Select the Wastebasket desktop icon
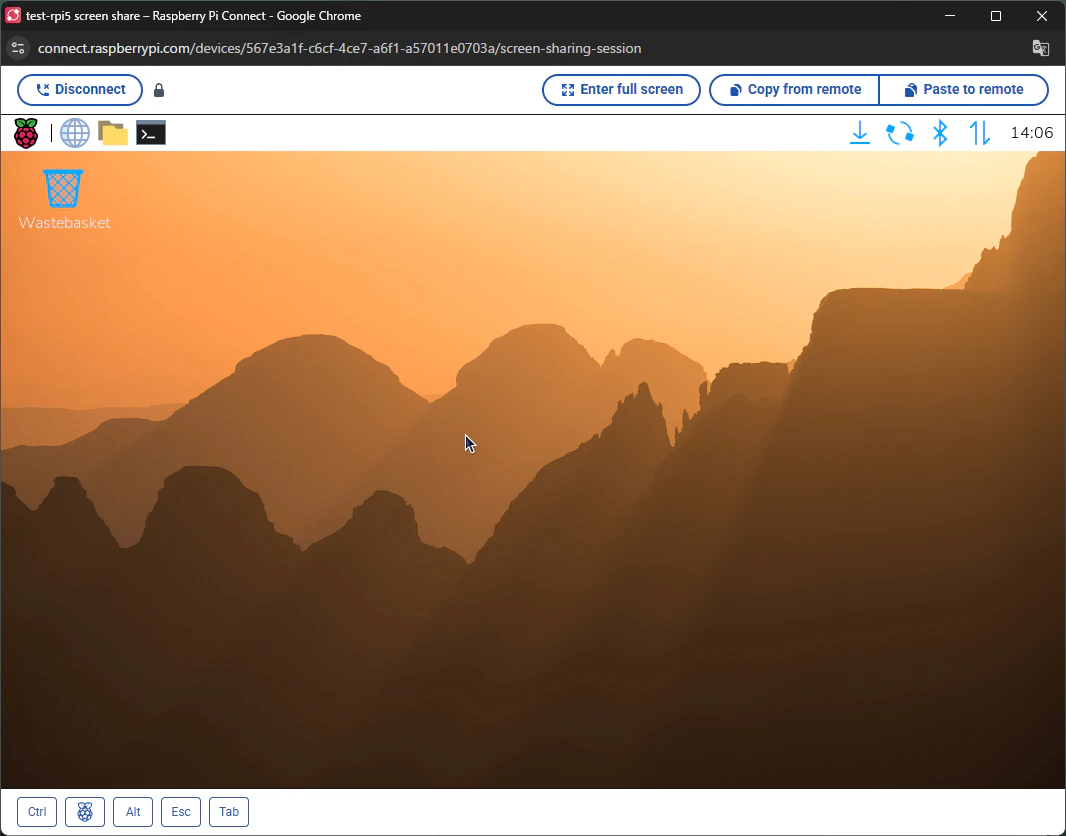The width and height of the screenshot is (1066, 836). pos(64,200)
